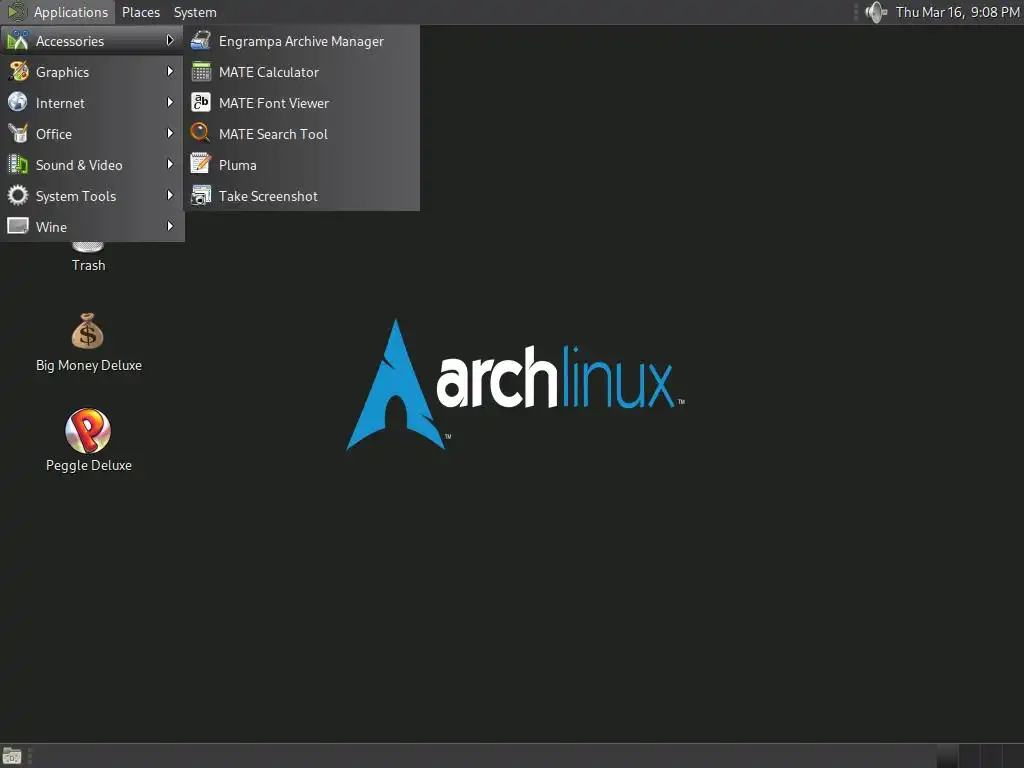Click the Peggle Deluxe label
The height and width of the screenshot is (768, 1024).
89,465
